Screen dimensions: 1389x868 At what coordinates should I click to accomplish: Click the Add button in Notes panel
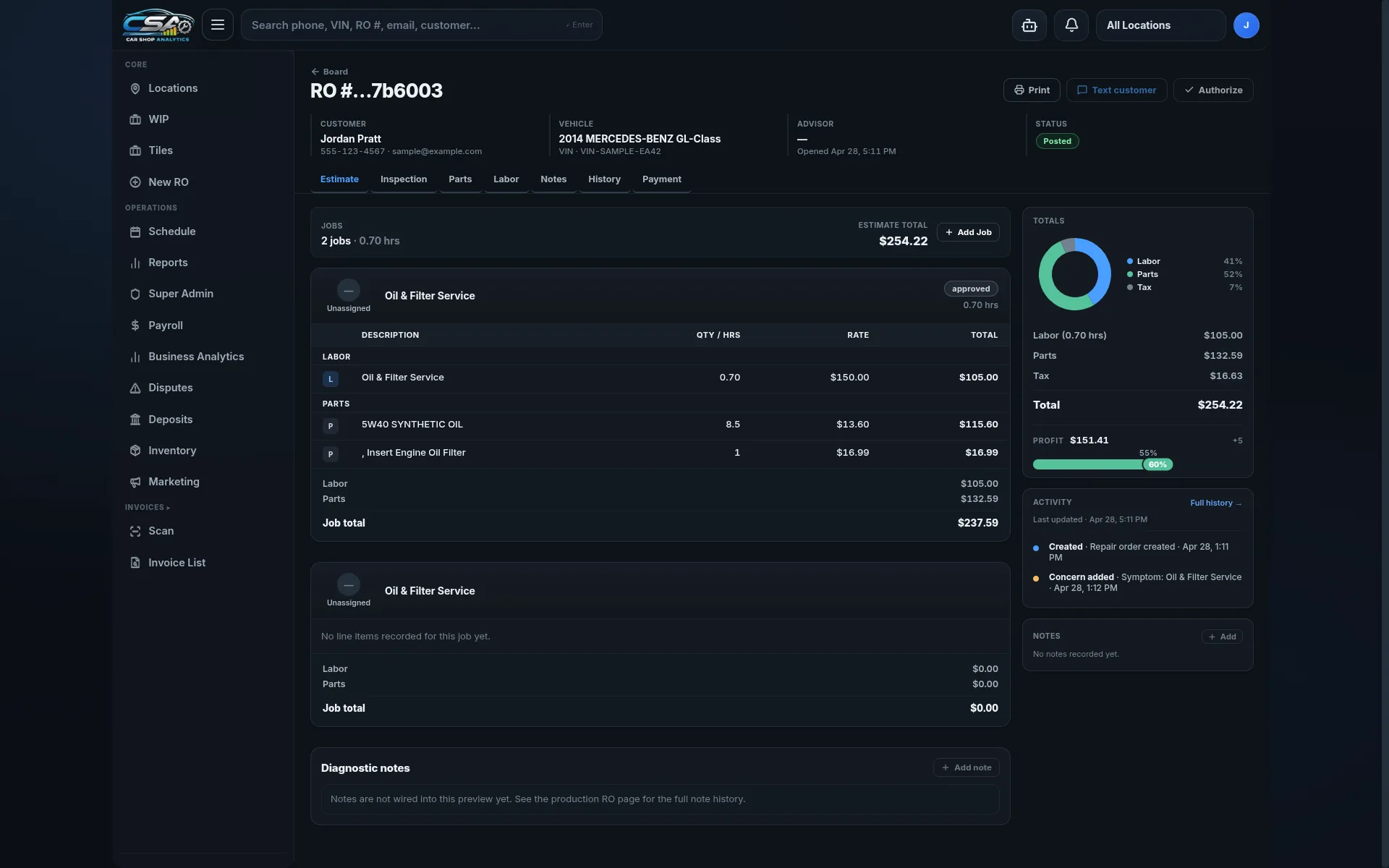coord(1222,637)
